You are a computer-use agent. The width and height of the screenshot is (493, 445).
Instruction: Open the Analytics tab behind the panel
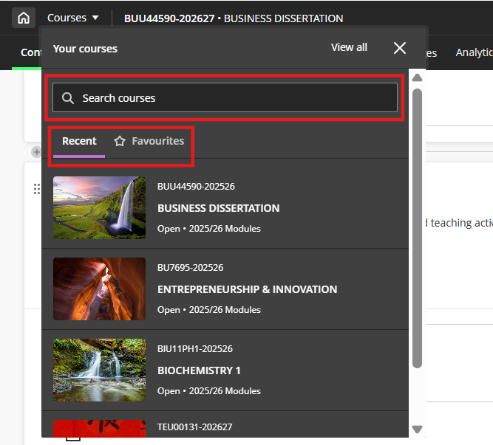coord(474,53)
